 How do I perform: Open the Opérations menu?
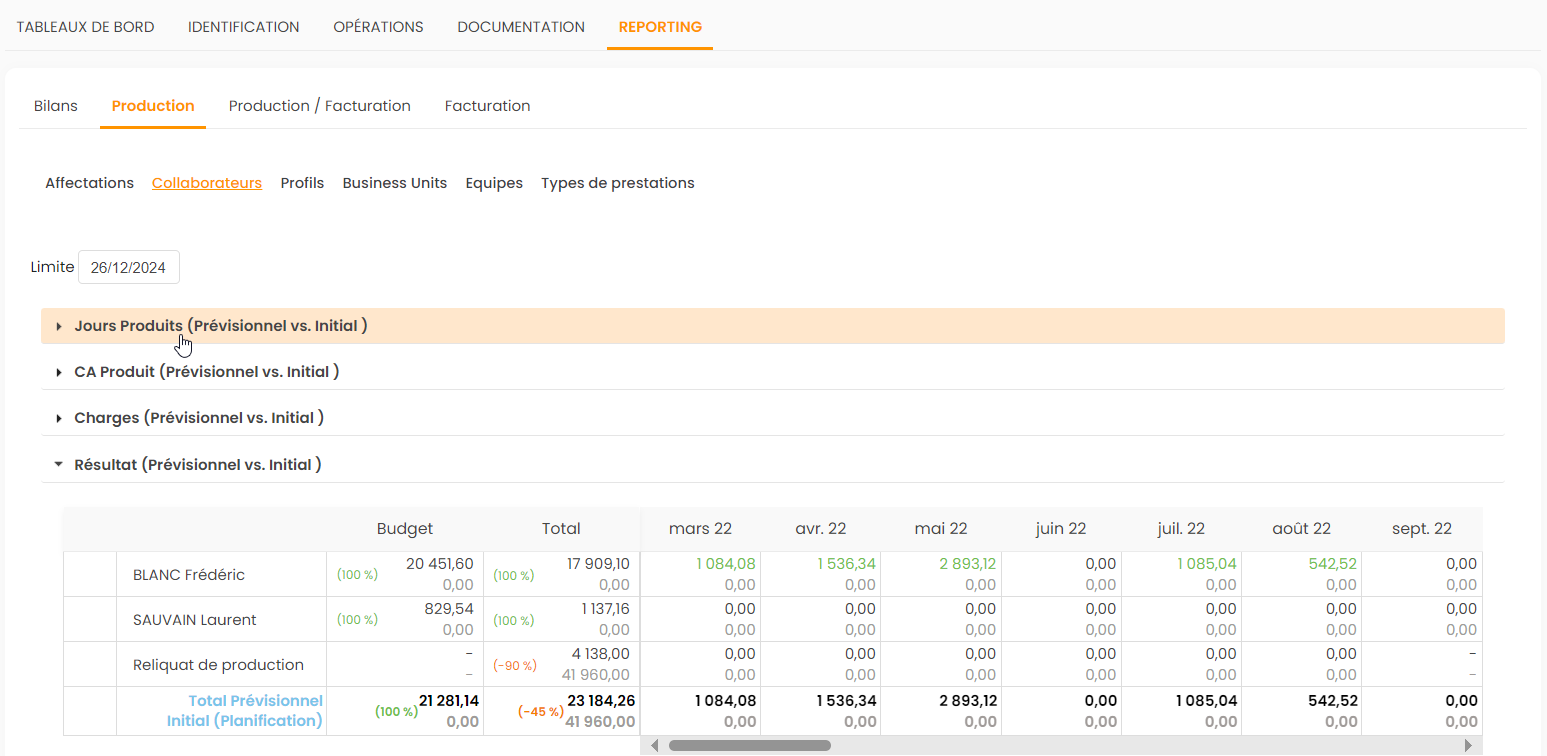[378, 27]
